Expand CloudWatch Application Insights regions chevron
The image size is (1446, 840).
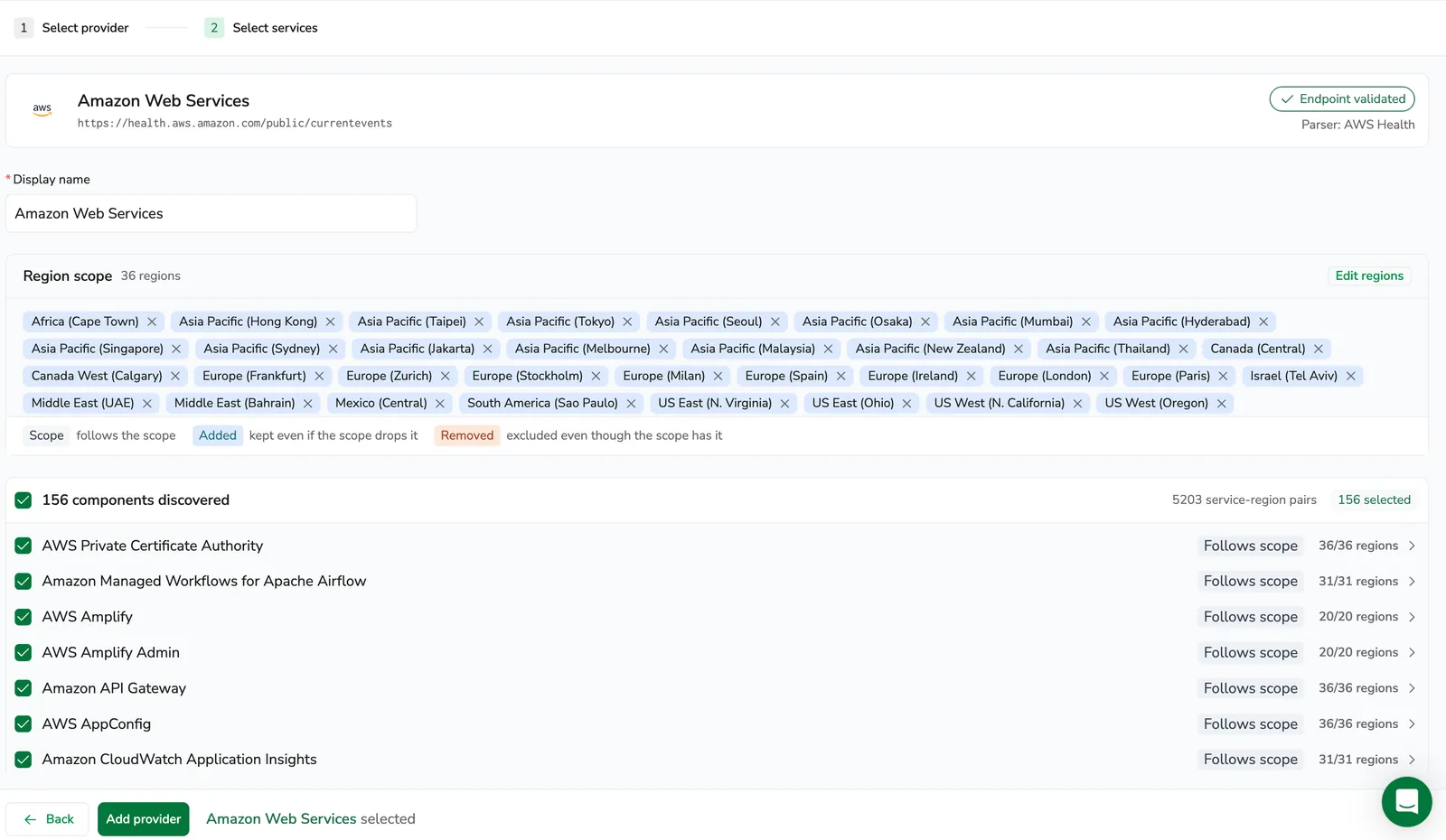(x=1412, y=760)
